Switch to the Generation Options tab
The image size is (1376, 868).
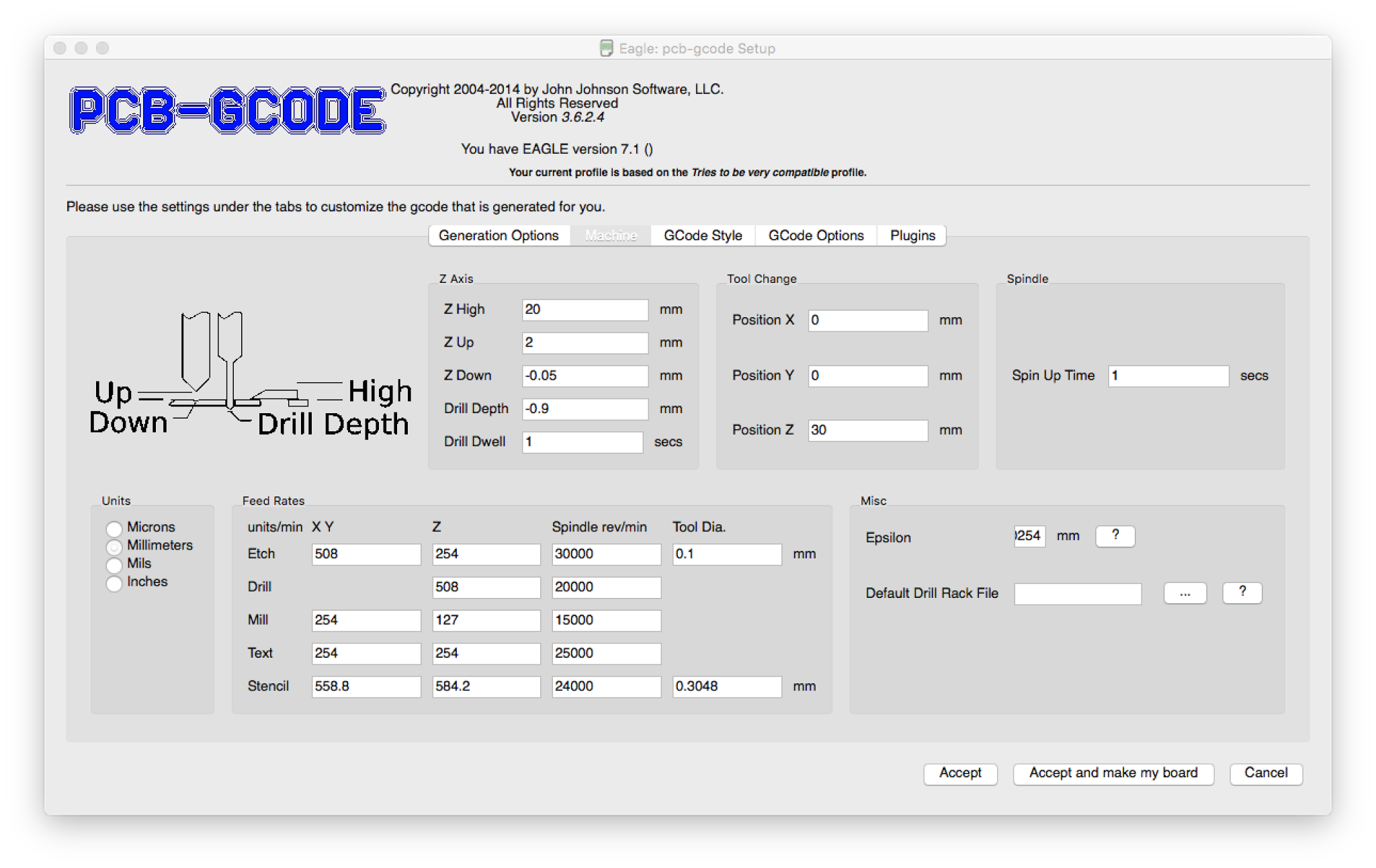499,235
